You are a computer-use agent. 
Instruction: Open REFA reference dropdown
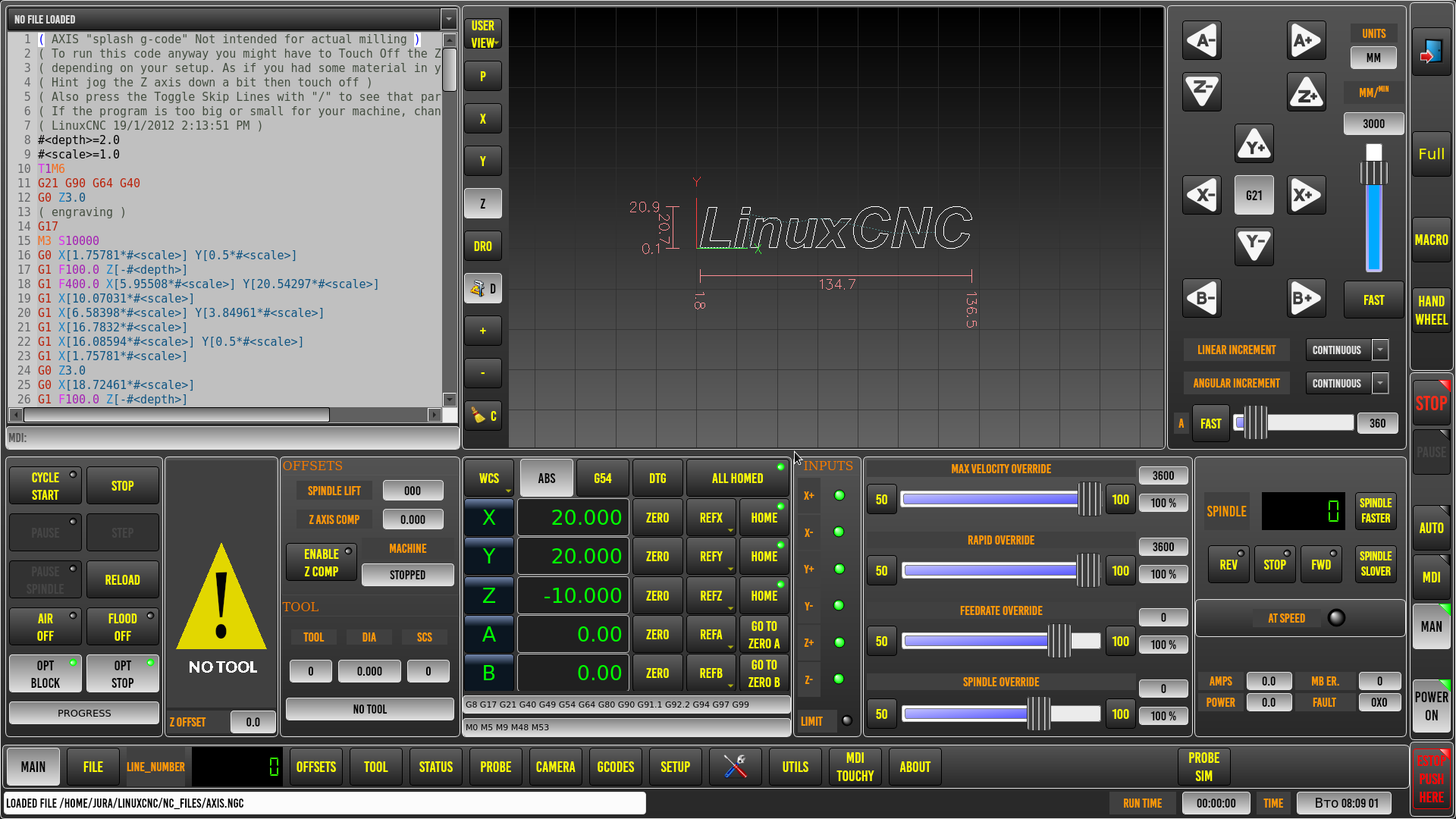tap(711, 635)
